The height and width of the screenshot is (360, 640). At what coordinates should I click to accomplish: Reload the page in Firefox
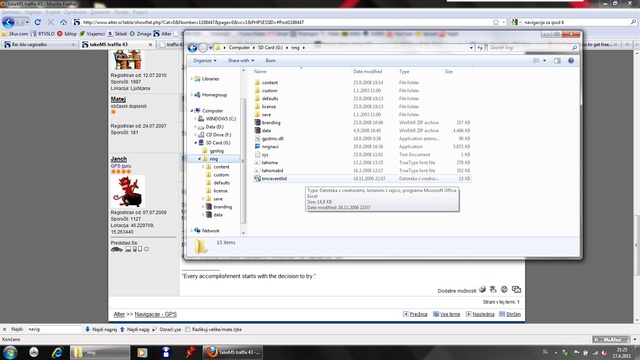coord(38,22)
